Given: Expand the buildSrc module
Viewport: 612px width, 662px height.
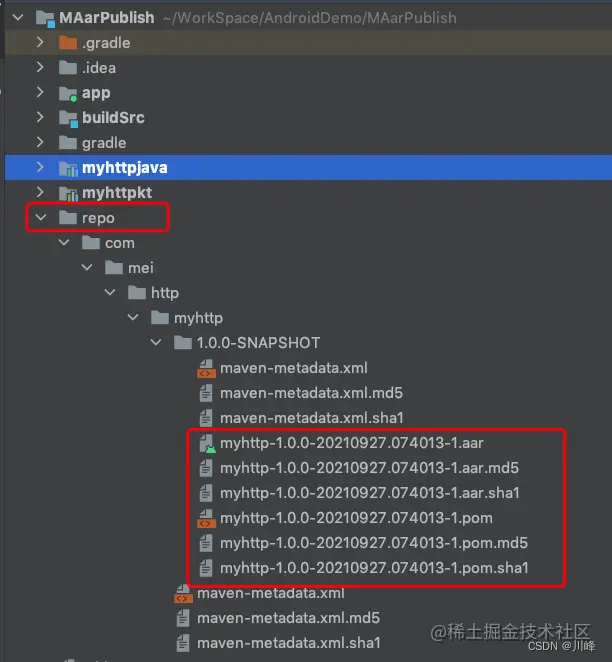Looking at the screenshot, I should pyautogui.click(x=40, y=117).
